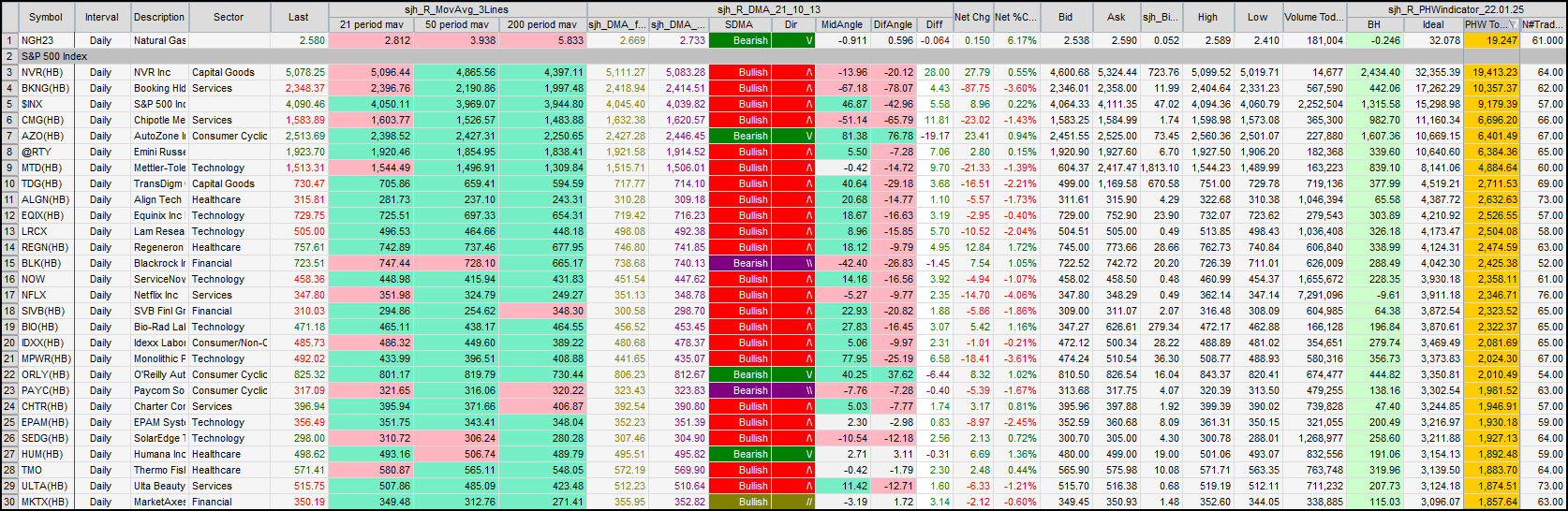The image size is (1568, 511).
Task: Click the High column header
Action: pos(1208,17)
